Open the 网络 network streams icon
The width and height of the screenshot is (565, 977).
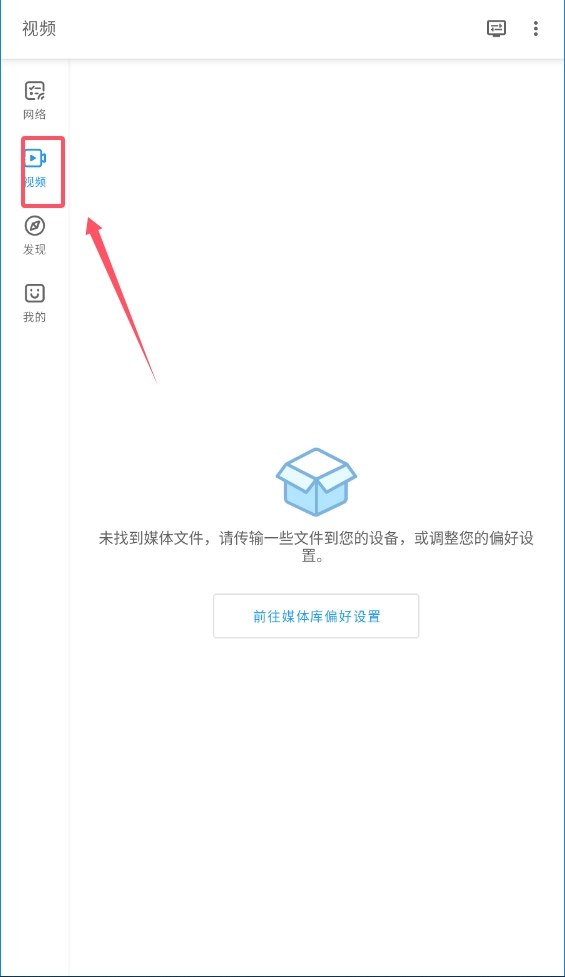point(35,91)
